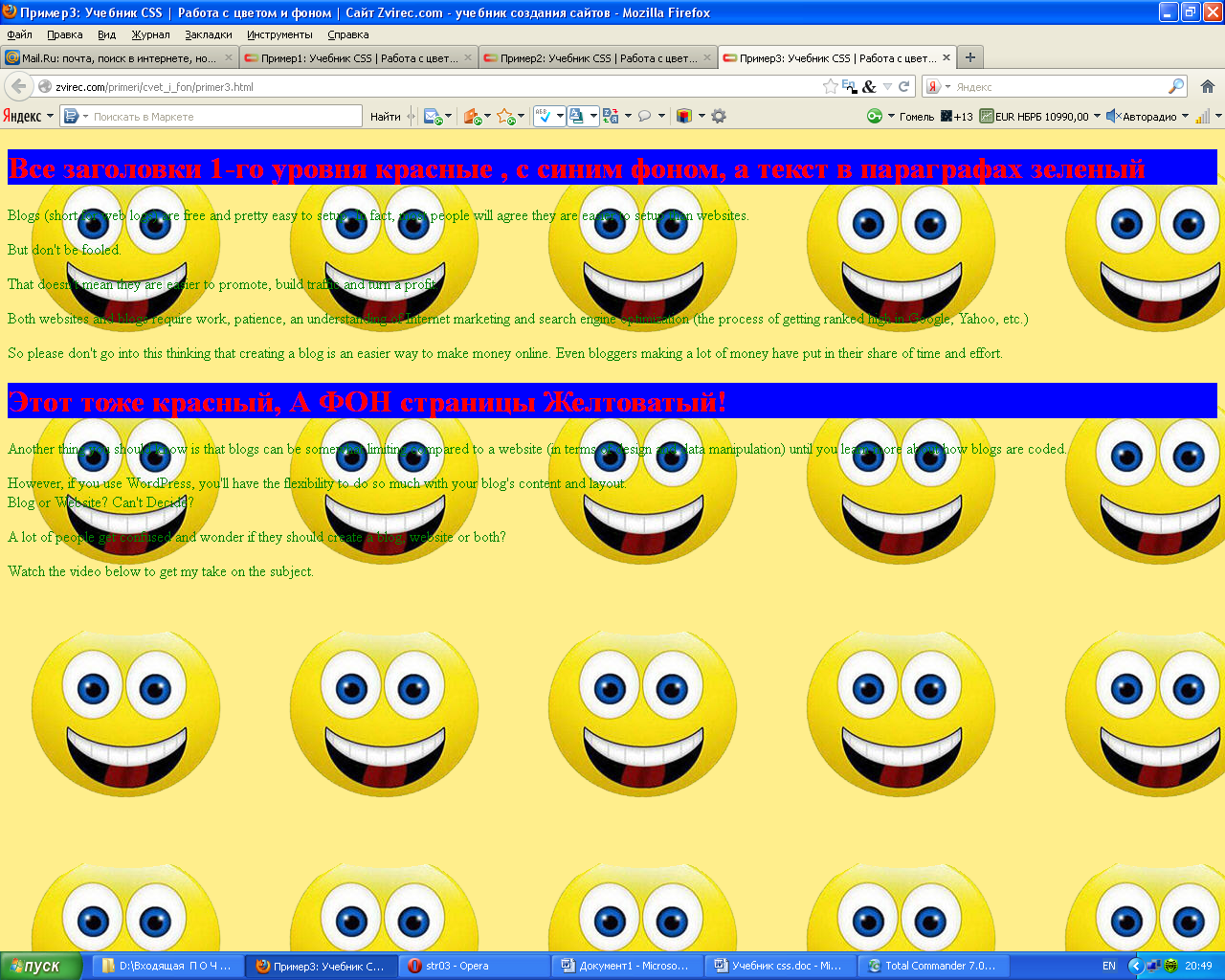Viewport: 1225px width, 980px height.
Task: Open the Закладки menu
Action: coord(208,34)
